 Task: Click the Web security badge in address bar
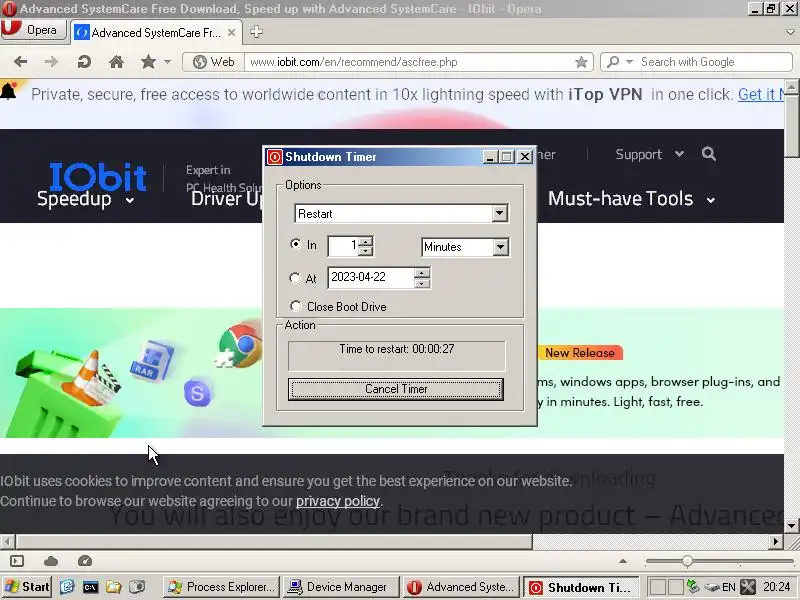point(214,62)
